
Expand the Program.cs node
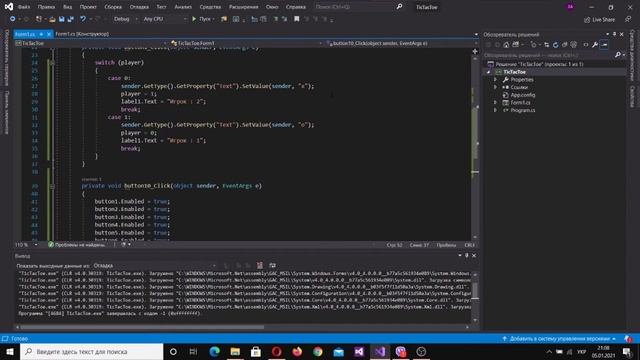point(496,110)
